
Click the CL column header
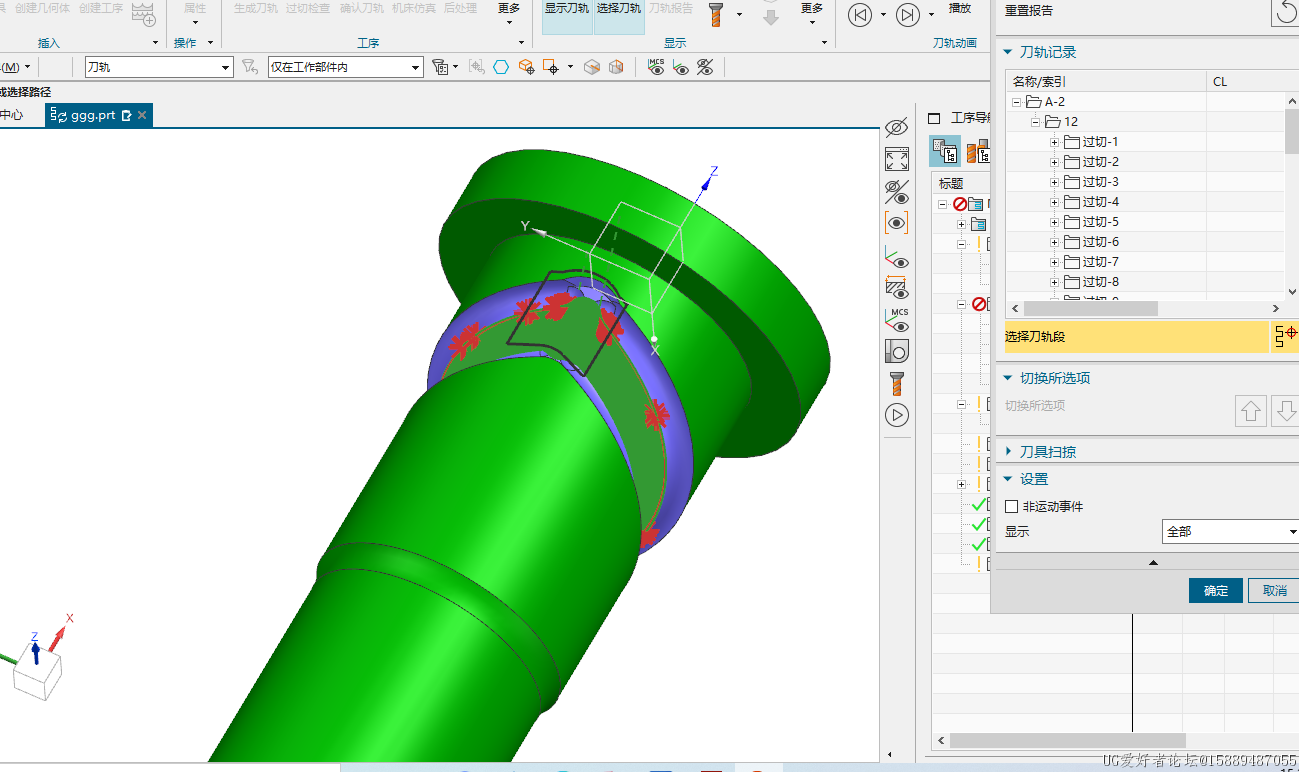point(1245,82)
